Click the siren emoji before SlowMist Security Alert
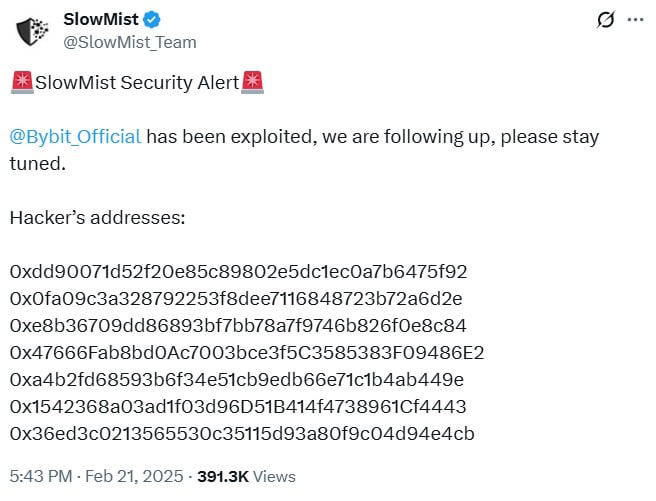 22,83
